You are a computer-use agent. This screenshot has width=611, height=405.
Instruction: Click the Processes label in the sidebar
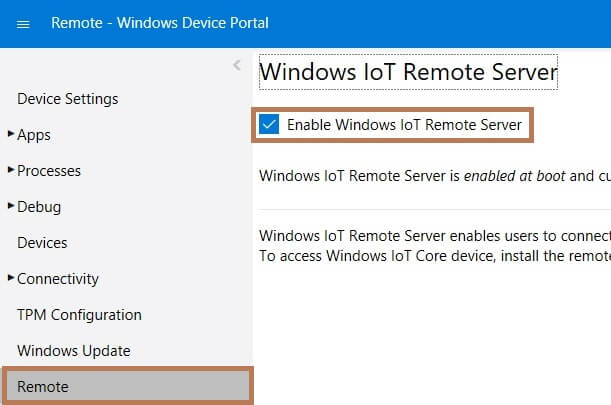point(49,171)
